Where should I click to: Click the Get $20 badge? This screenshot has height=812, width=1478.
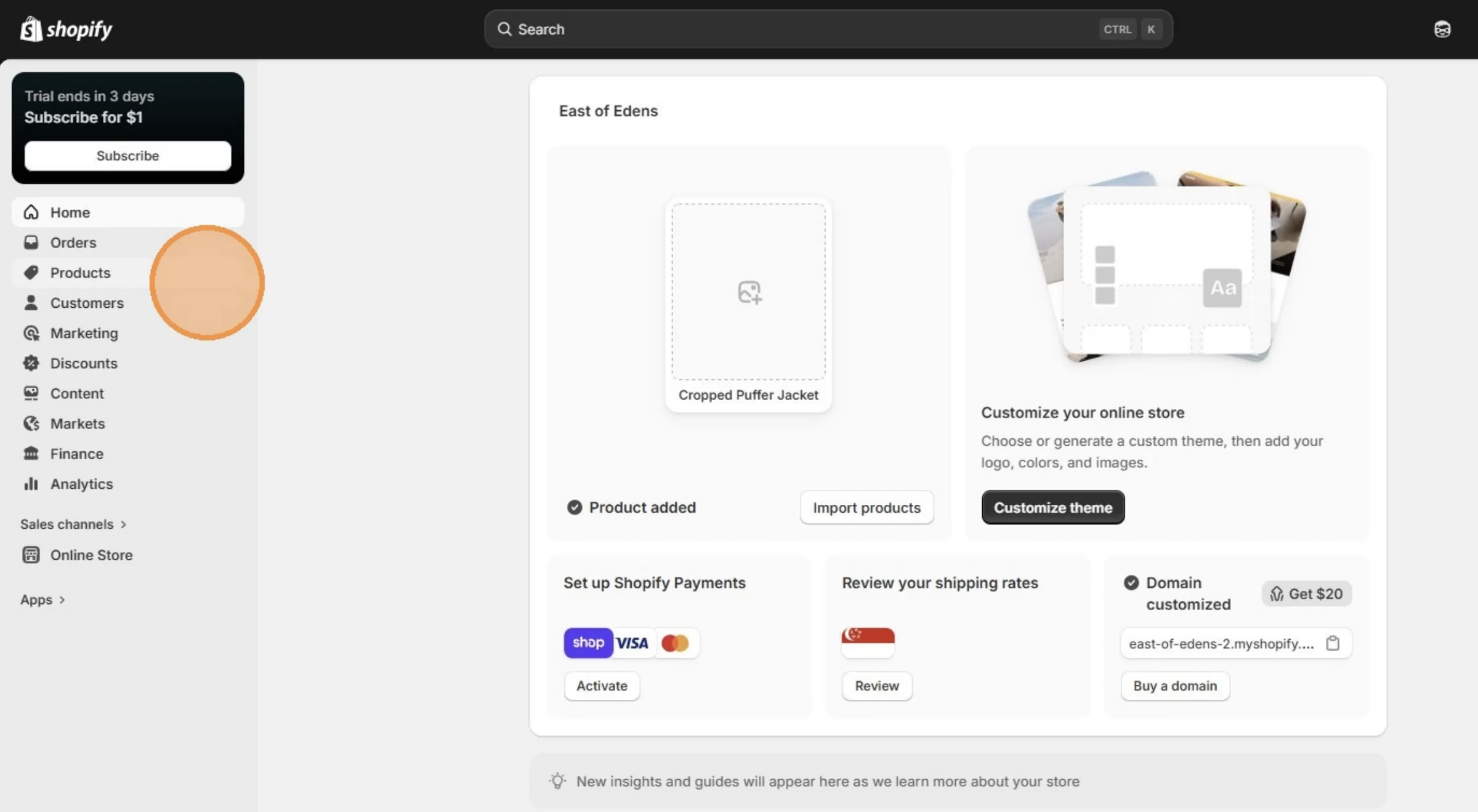1306,594
